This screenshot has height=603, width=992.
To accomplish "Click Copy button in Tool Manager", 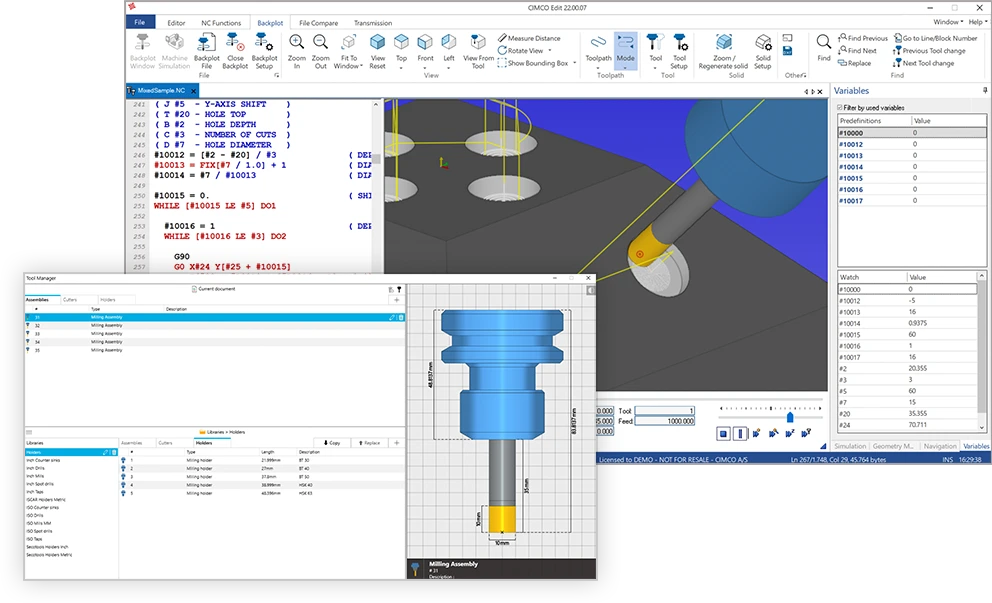I will coord(332,443).
